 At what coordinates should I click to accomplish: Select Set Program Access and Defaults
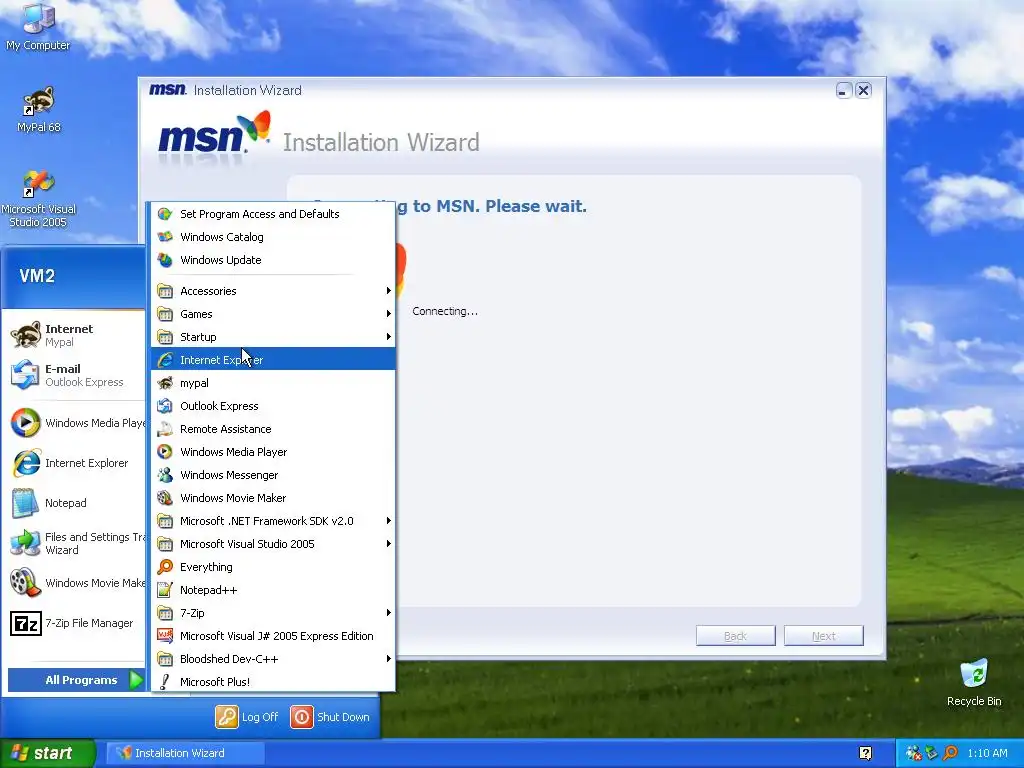[273, 214]
